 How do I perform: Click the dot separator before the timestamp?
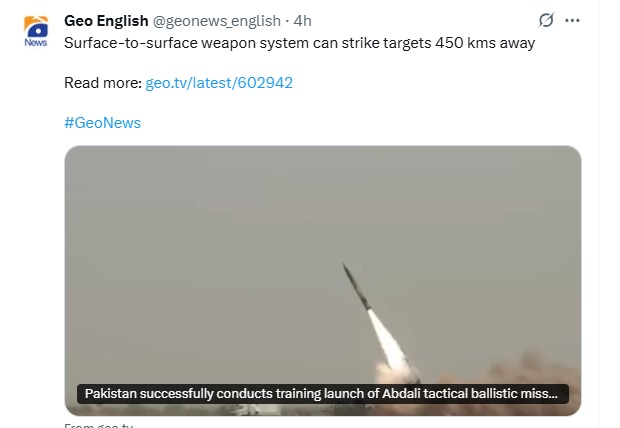point(286,21)
